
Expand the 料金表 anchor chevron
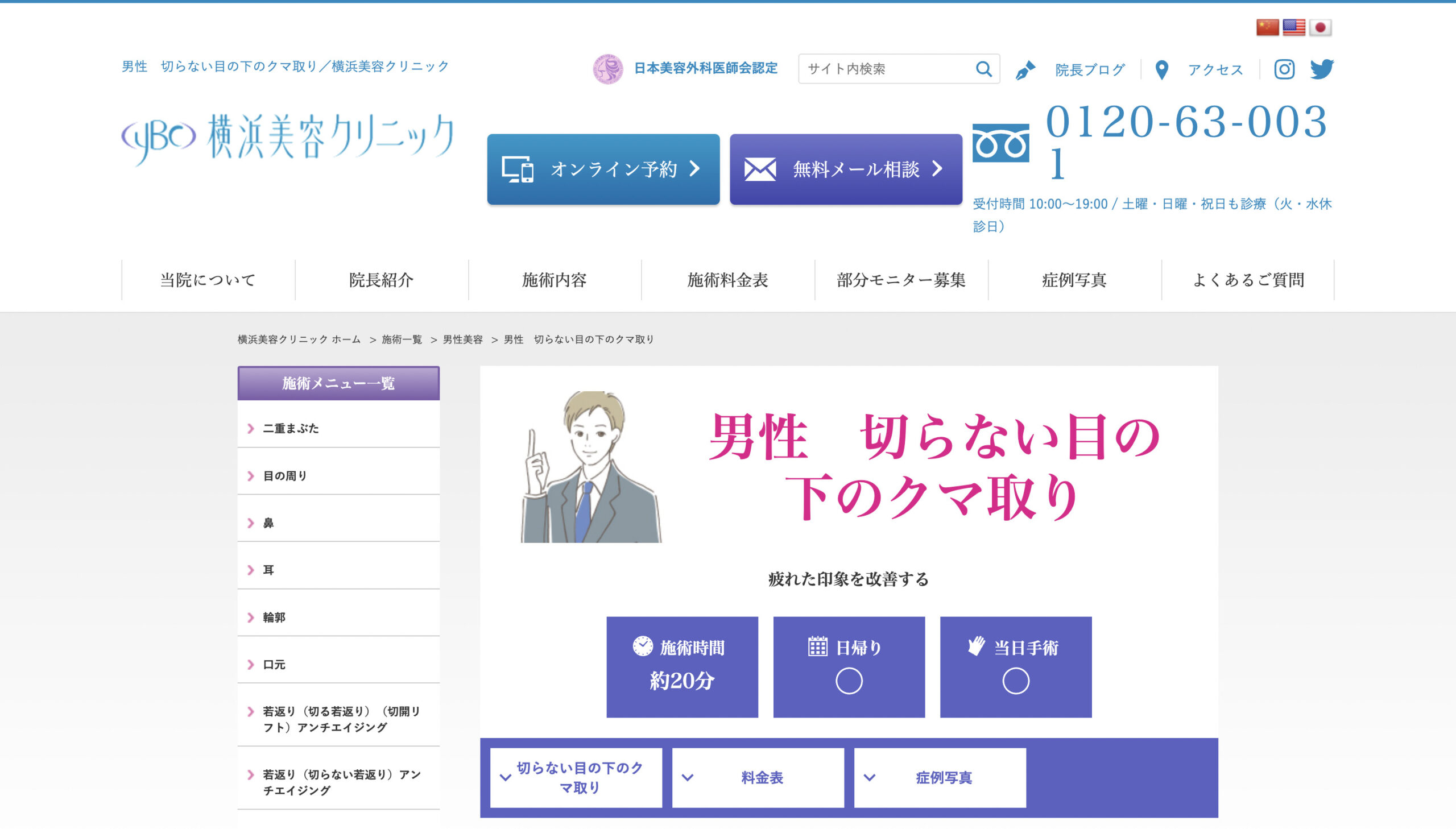688,776
